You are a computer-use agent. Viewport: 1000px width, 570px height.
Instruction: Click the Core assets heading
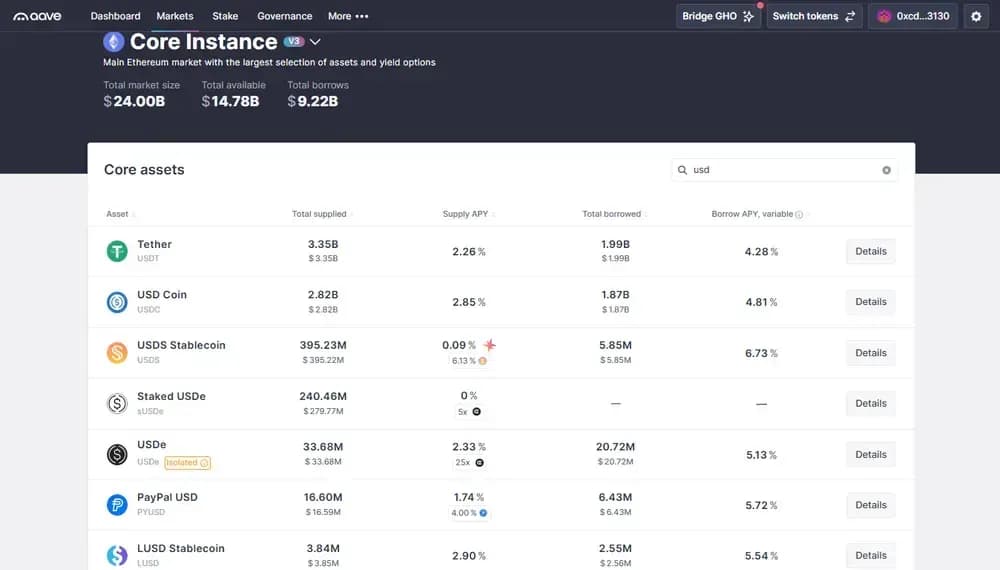point(144,170)
